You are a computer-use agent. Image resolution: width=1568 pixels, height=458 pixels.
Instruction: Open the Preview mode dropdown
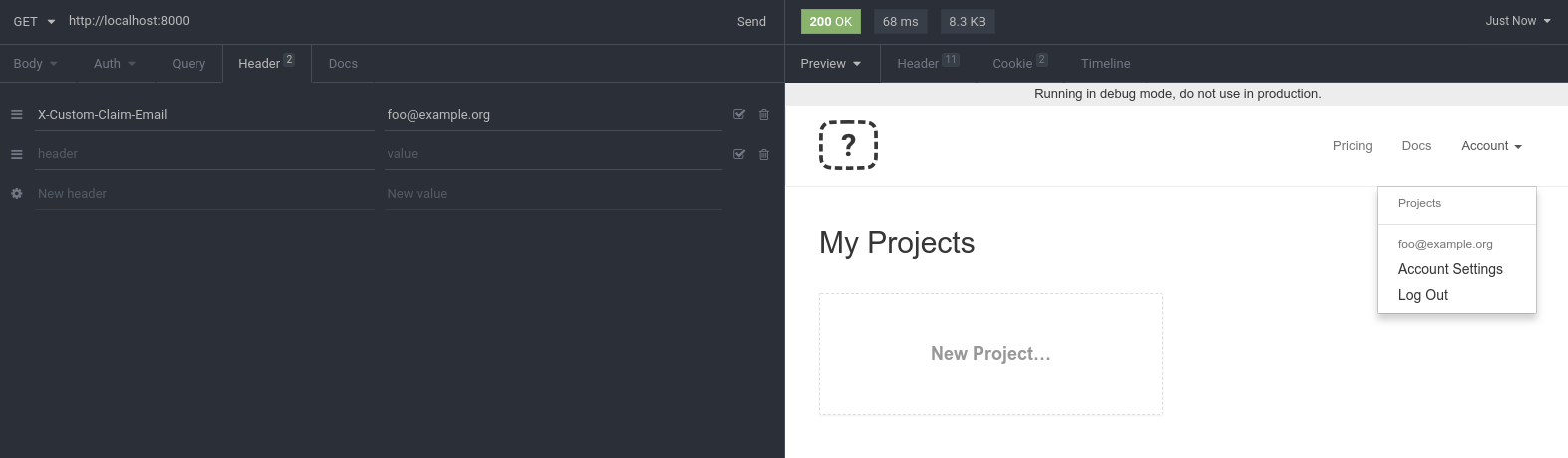pyautogui.click(x=831, y=64)
